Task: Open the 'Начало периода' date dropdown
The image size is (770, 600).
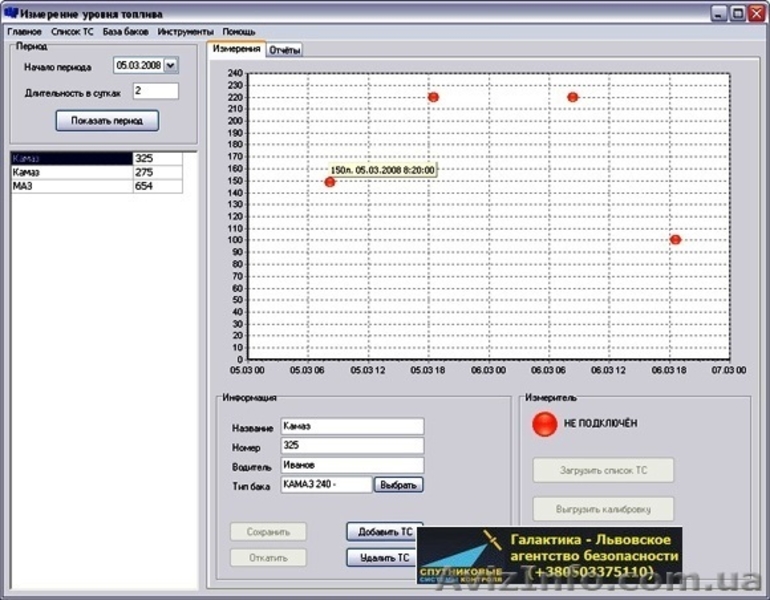Action: click(x=170, y=66)
